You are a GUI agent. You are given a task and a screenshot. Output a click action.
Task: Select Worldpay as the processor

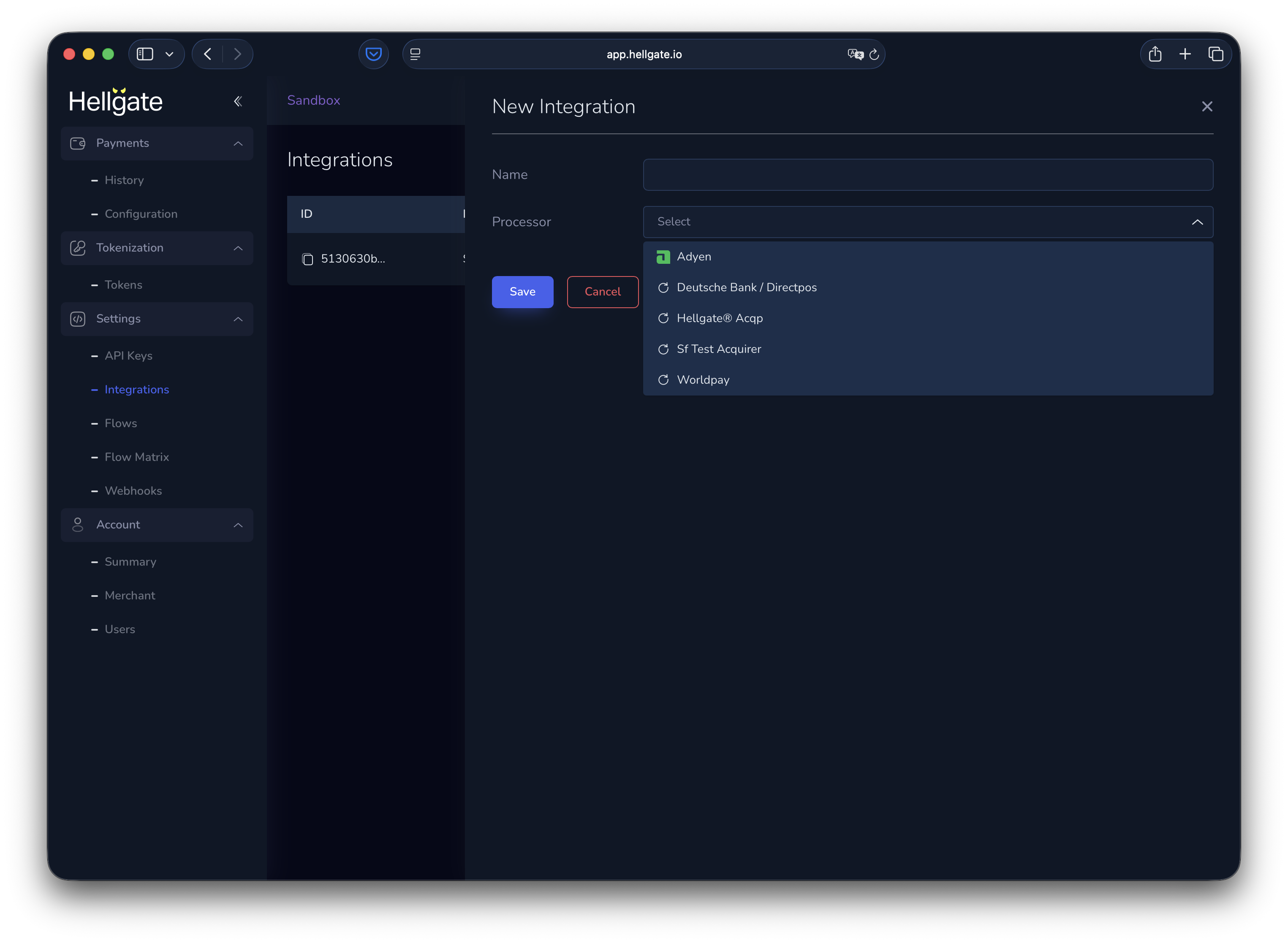coord(703,379)
